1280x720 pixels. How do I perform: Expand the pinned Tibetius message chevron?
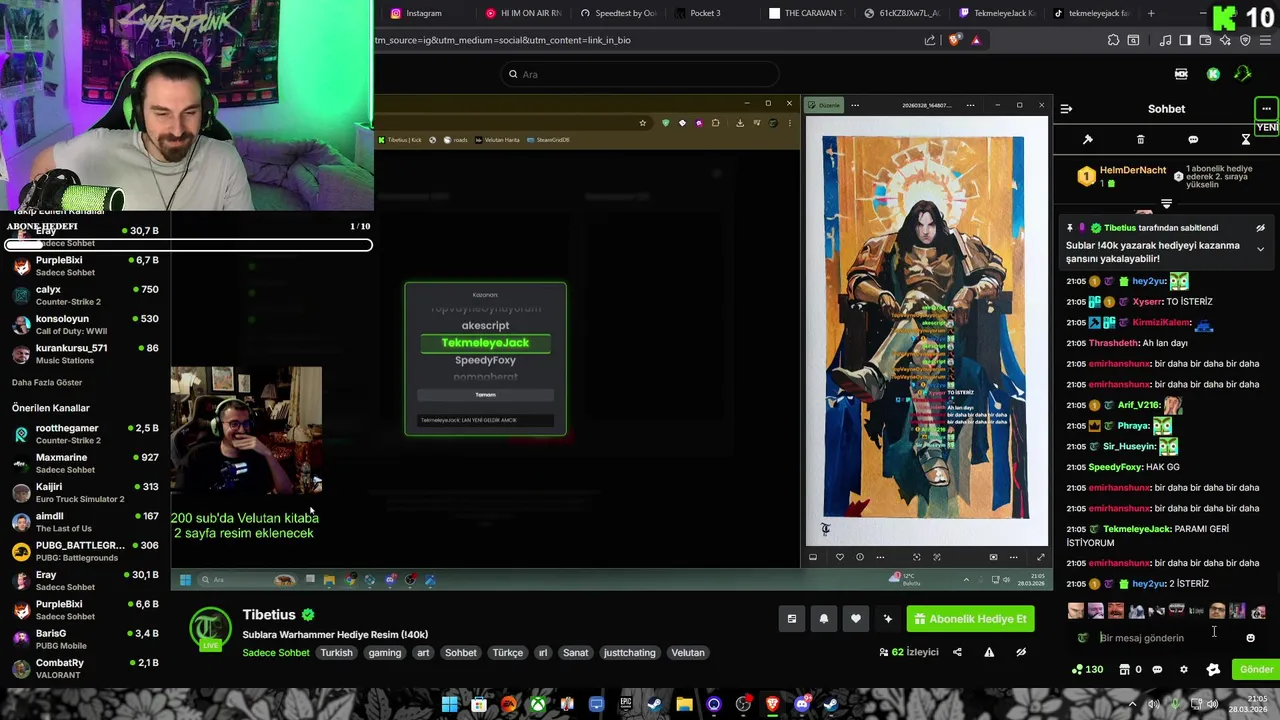(x=1260, y=249)
